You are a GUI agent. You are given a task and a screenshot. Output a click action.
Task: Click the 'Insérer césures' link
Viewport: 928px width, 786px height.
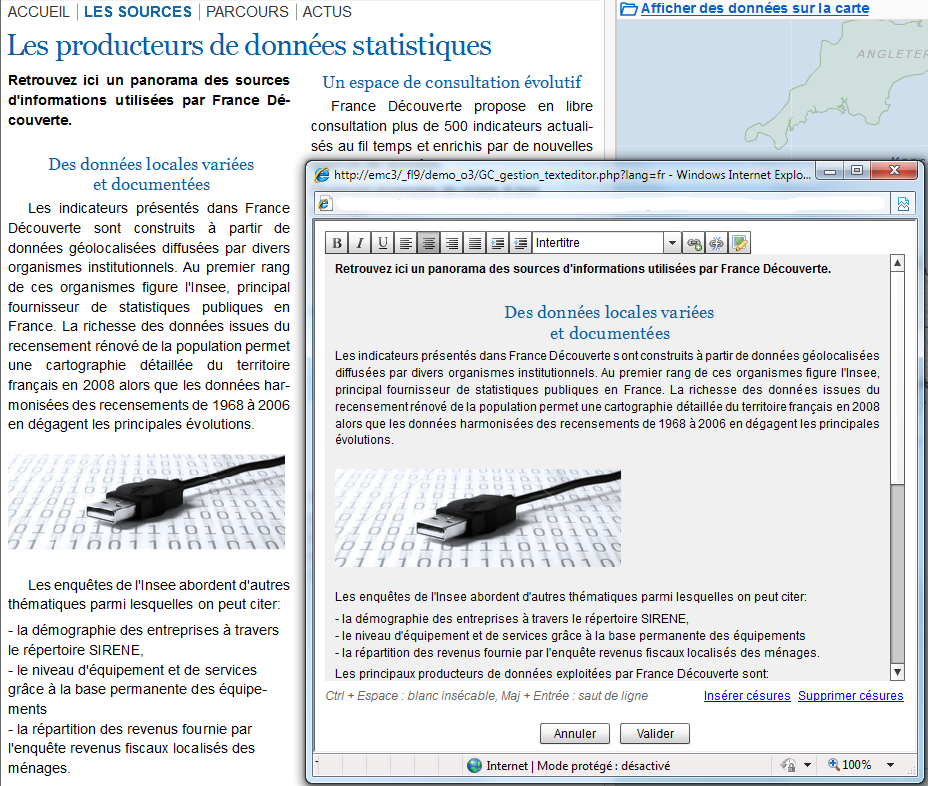pyautogui.click(x=747, y=695)
